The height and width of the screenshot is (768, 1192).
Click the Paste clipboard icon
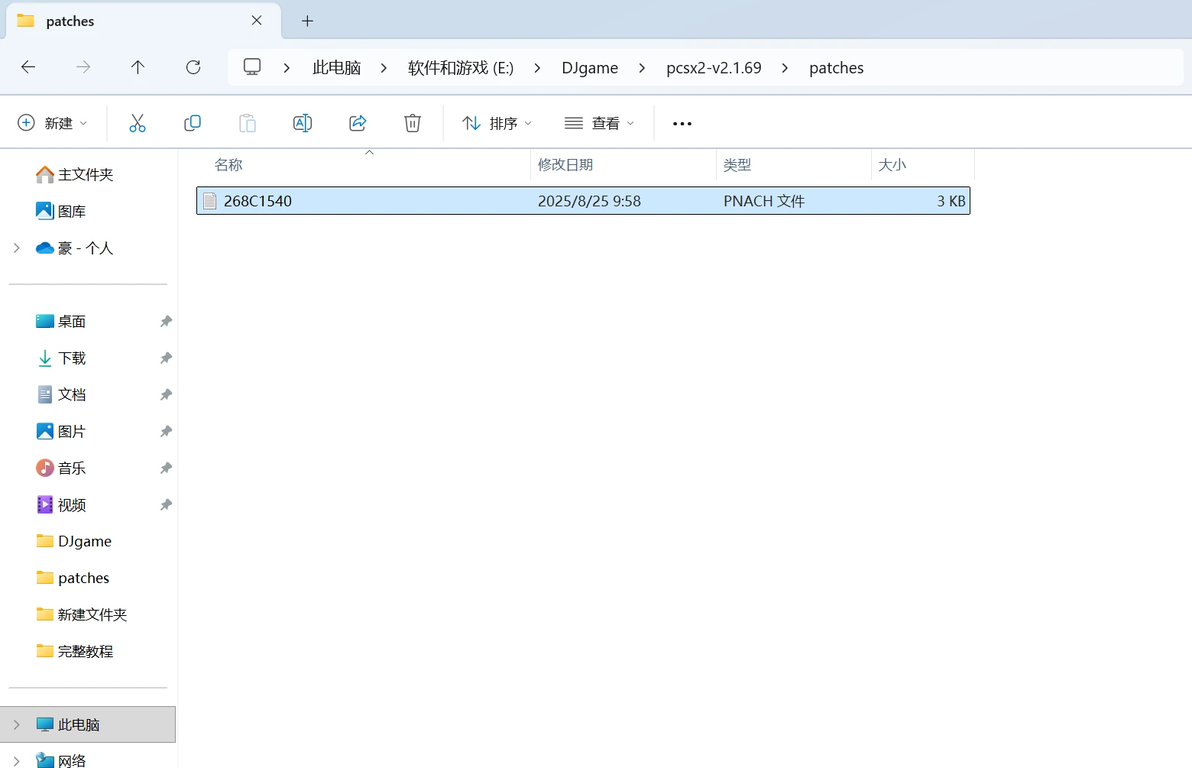coord(247,123)
